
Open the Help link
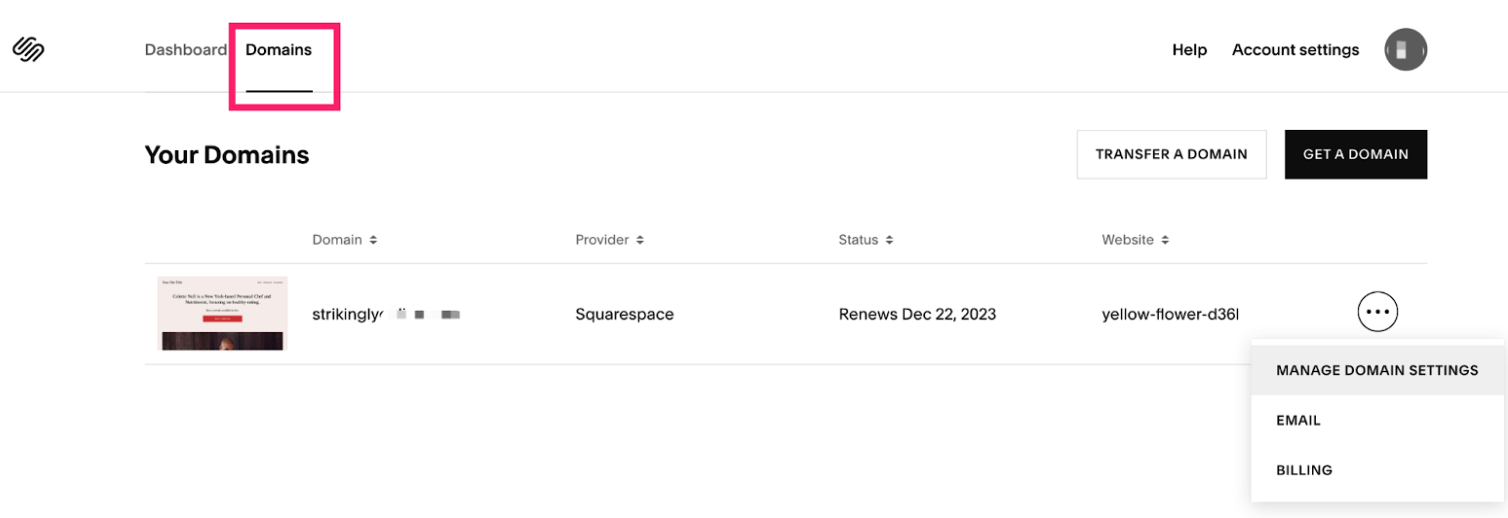point(1189,50)
